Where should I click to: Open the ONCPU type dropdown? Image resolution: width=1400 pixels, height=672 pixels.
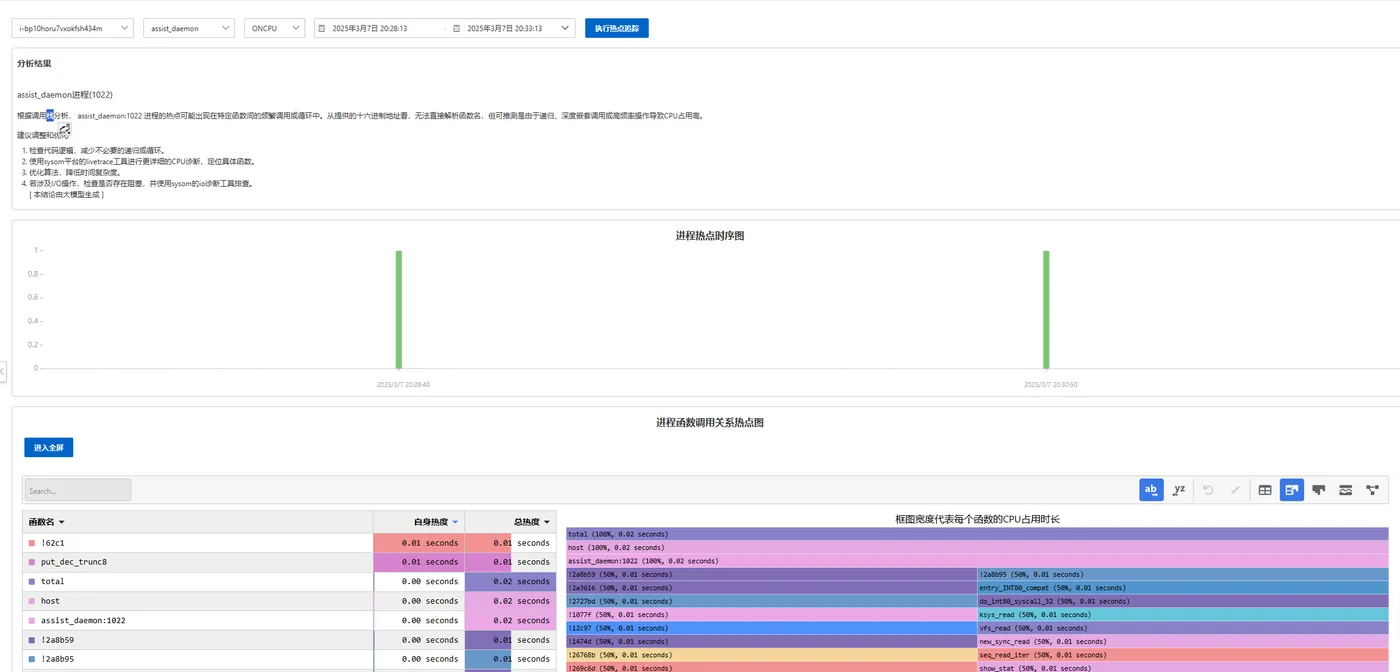click(x=274, y=29)
